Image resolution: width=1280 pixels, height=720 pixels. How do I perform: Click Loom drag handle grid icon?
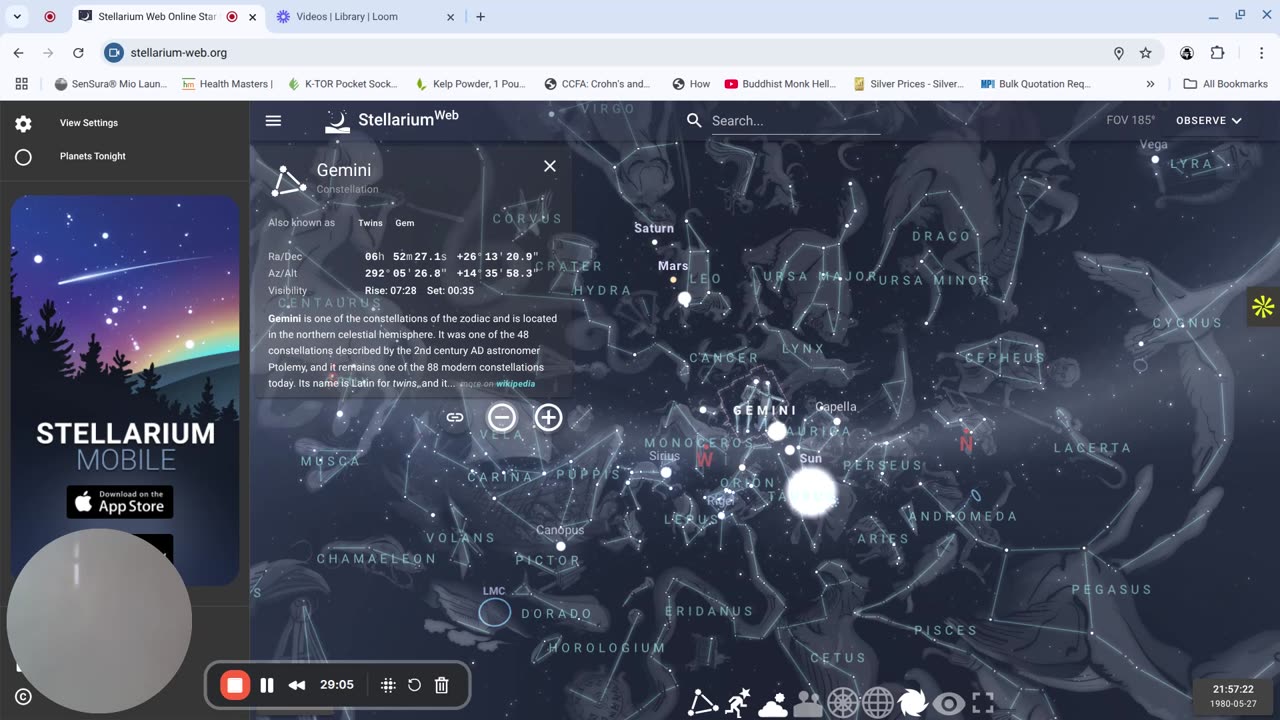(388, 685)
